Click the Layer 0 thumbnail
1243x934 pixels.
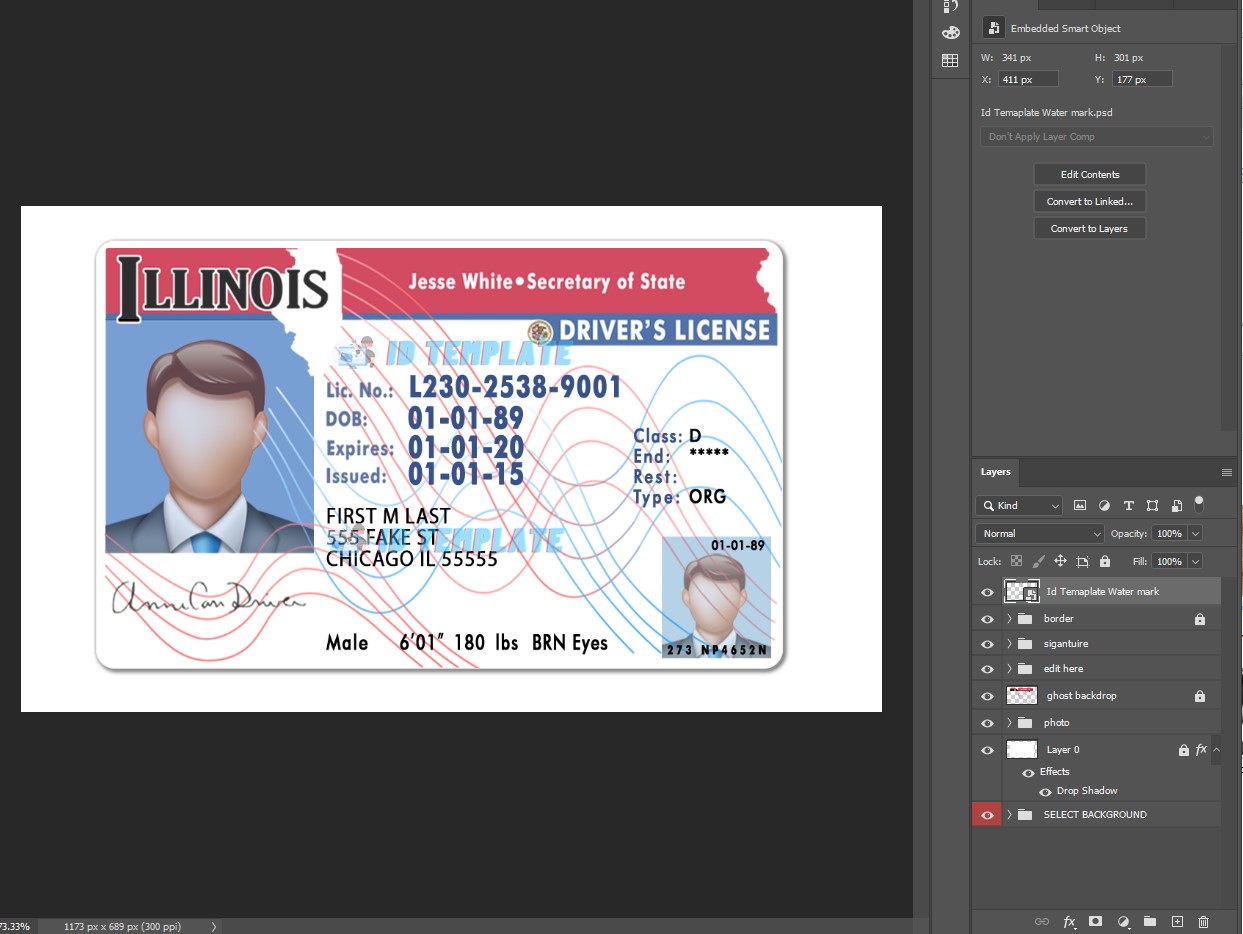point(1022,750)
